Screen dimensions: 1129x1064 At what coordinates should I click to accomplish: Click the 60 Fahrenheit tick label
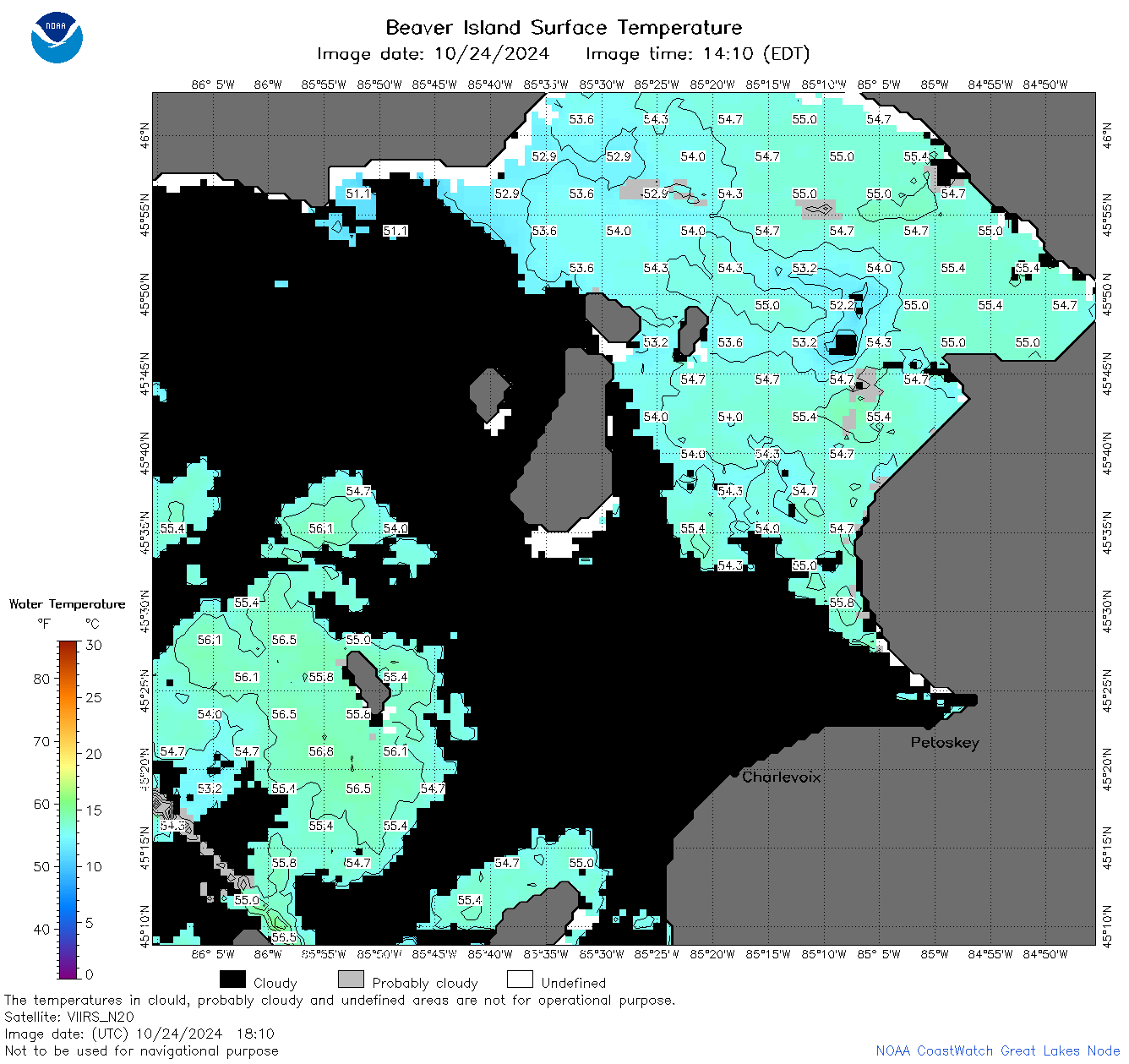(x=41, y=805)
